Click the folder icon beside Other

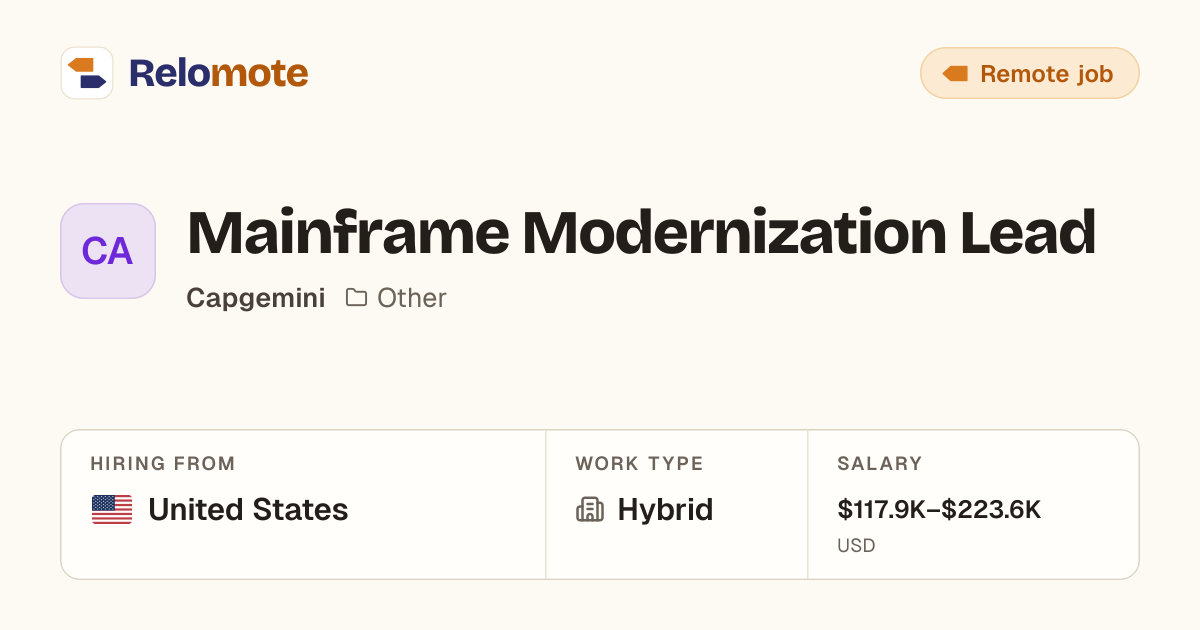pyautogui.click(x=356, y=297)
